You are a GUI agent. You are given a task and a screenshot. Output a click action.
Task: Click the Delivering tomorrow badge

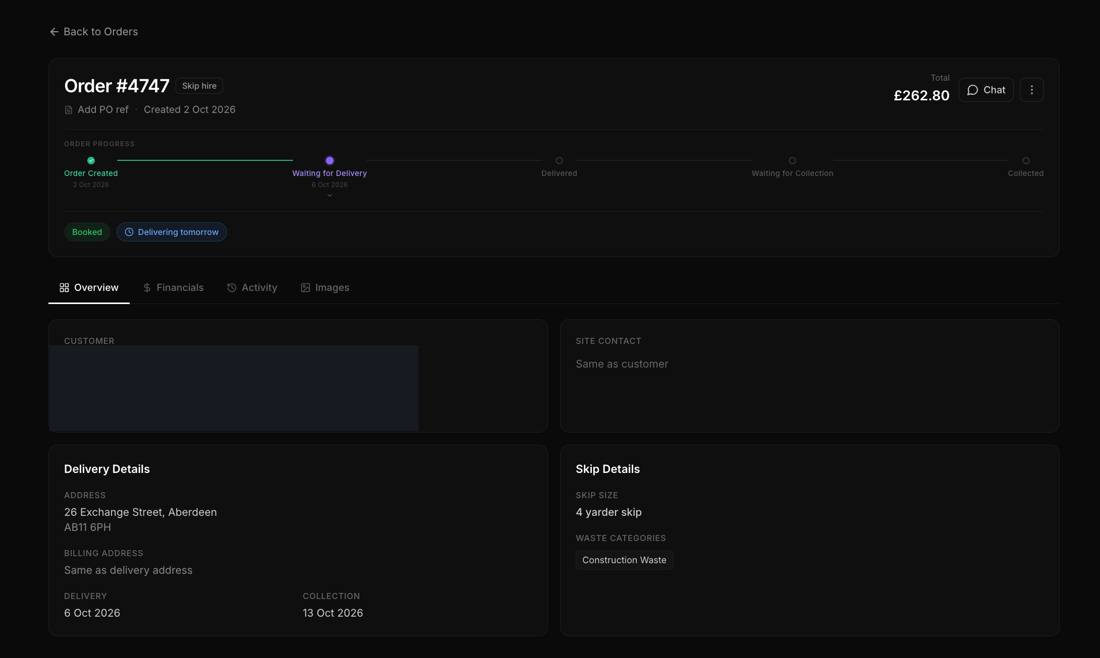point(172,232)
